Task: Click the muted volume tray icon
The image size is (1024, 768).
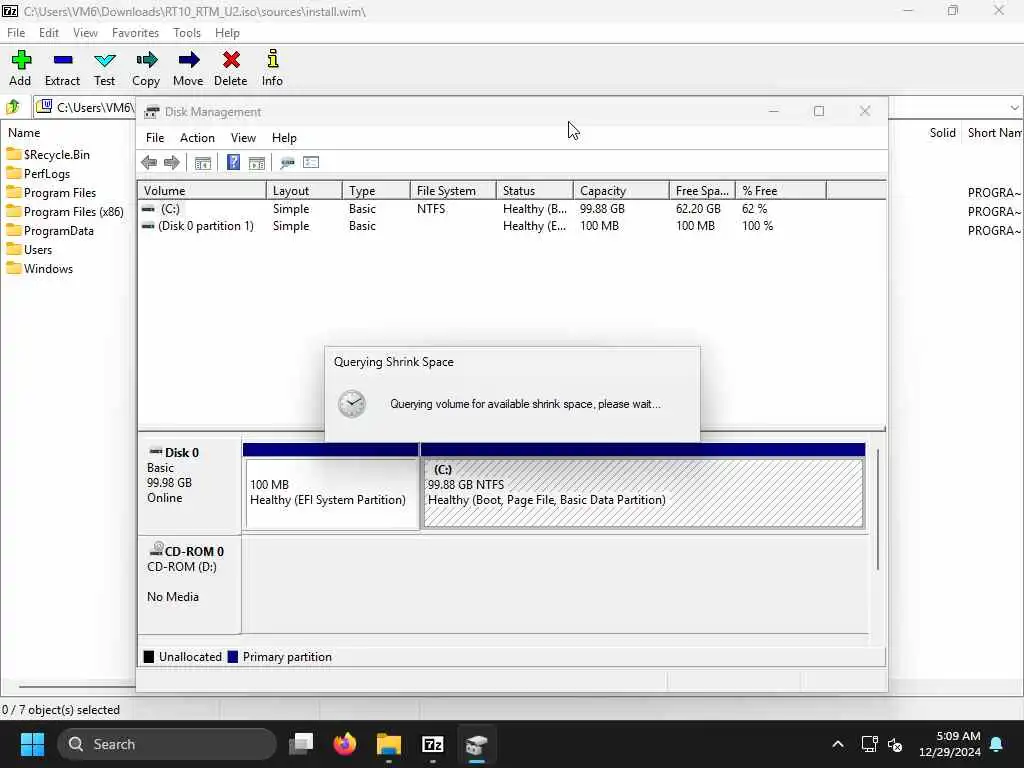Action: click(895, 744)
